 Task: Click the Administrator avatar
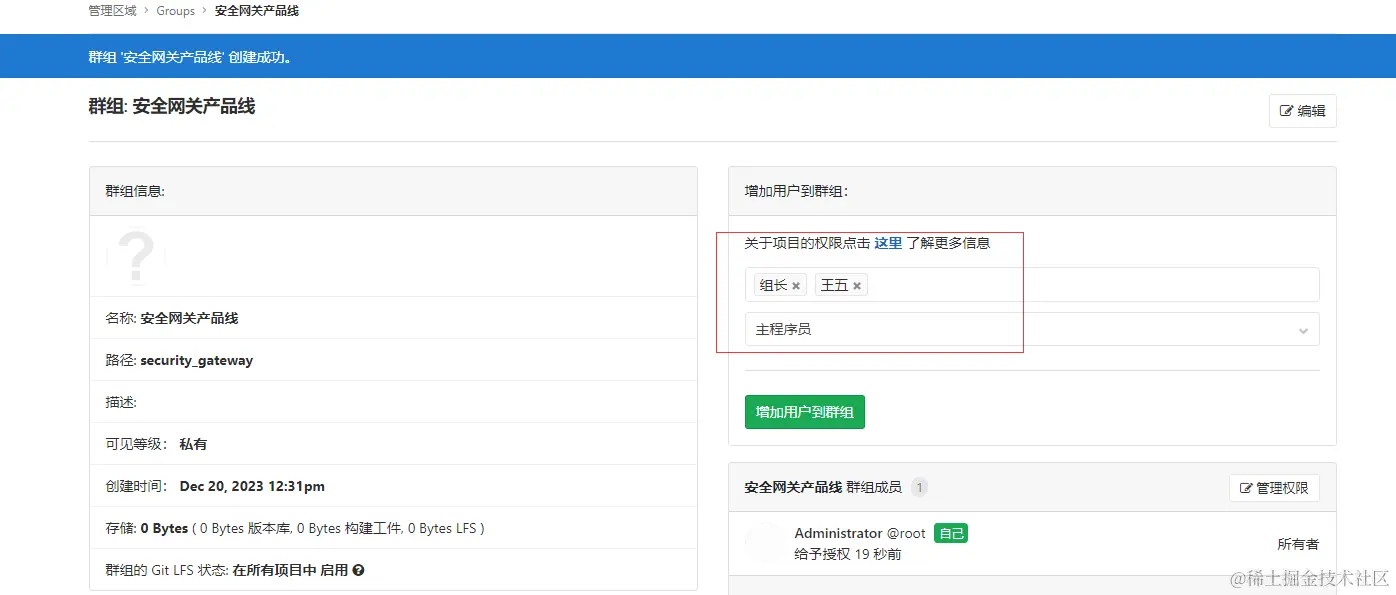766,543
